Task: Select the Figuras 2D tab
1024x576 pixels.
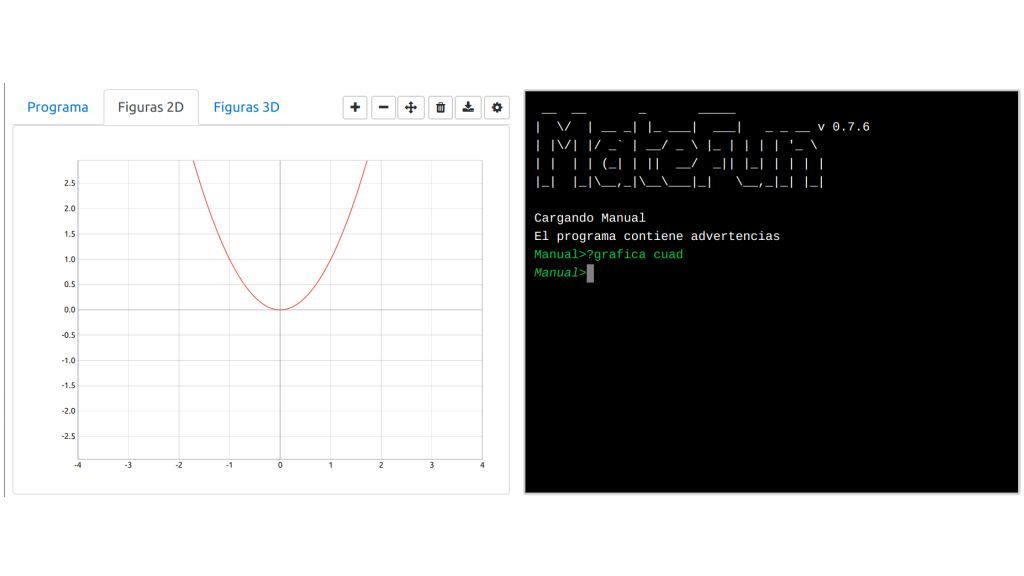Action: pyautogui.click(x=151, y=107)
